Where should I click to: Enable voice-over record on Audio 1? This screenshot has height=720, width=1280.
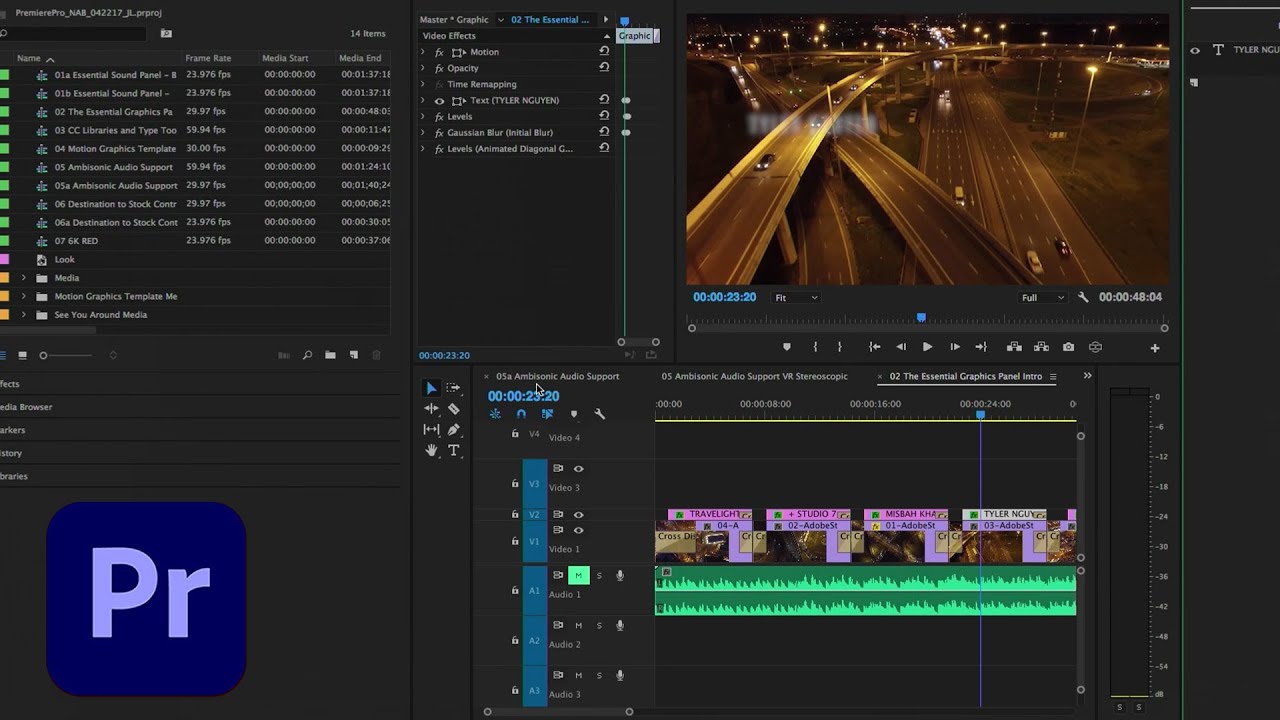(620, 575)
